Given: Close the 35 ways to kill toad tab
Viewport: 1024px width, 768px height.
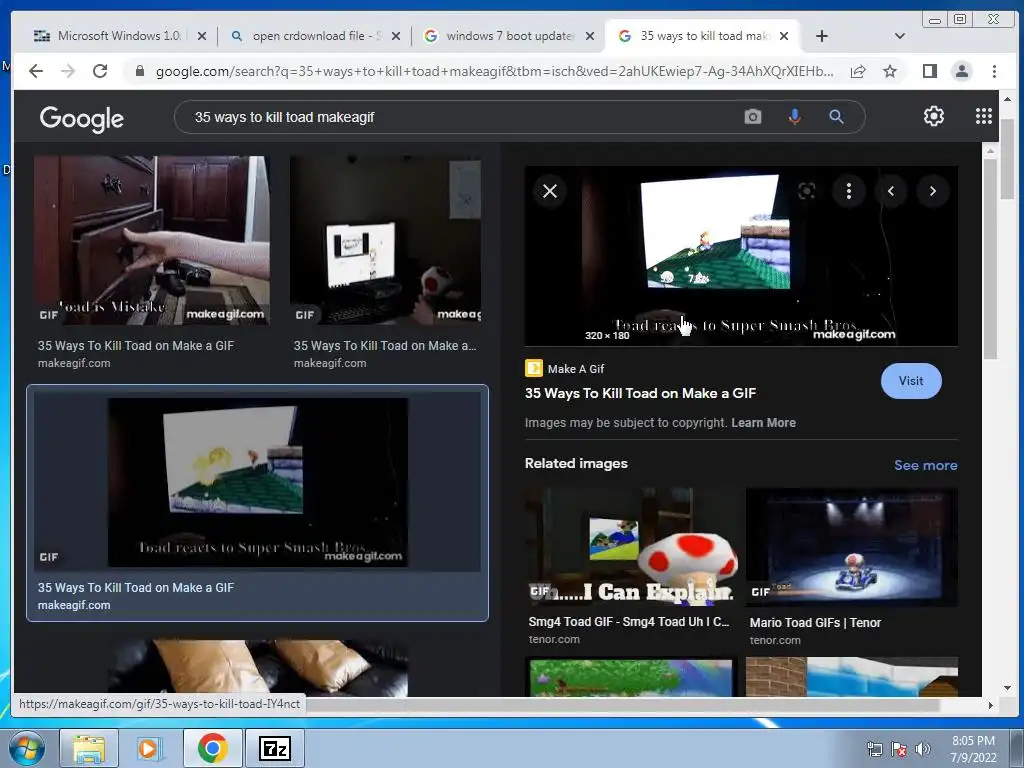Looking at the screenshot, I should pos(784,37).
